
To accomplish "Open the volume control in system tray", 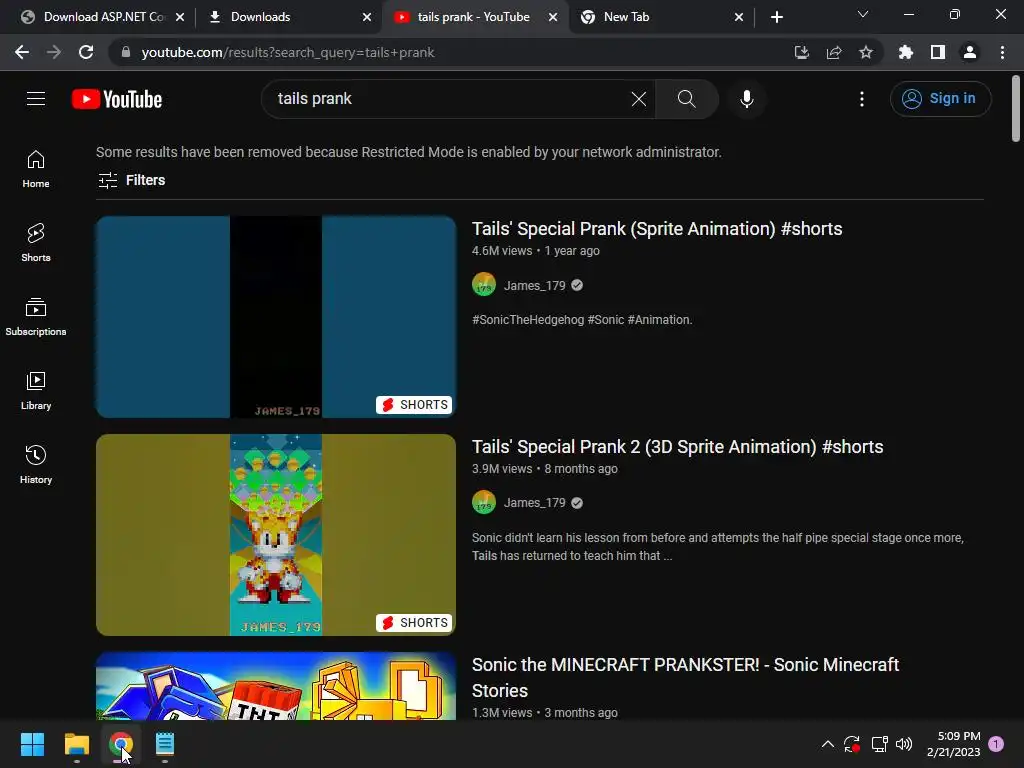I will coord(904,744).
